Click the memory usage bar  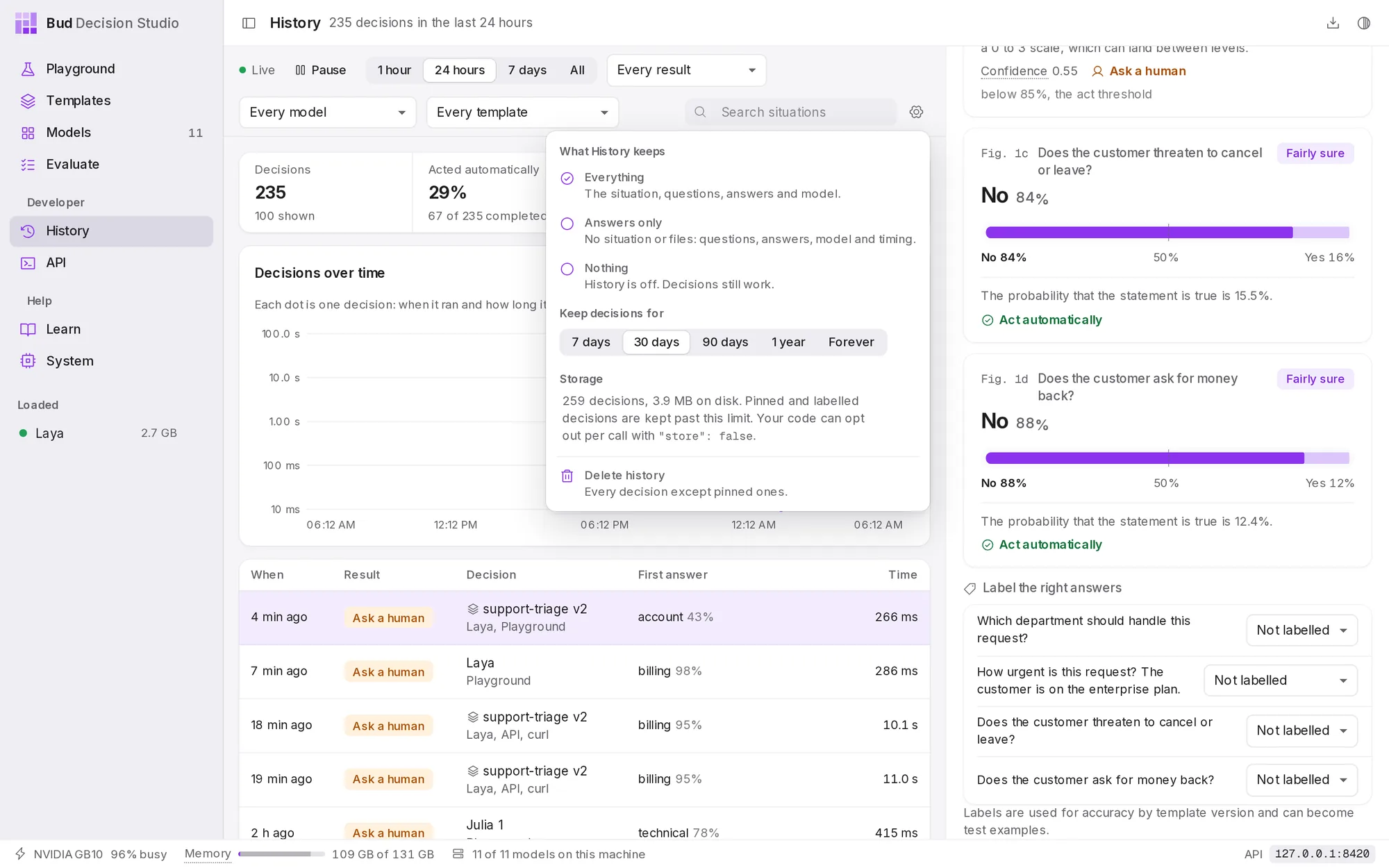pos(281,854)
